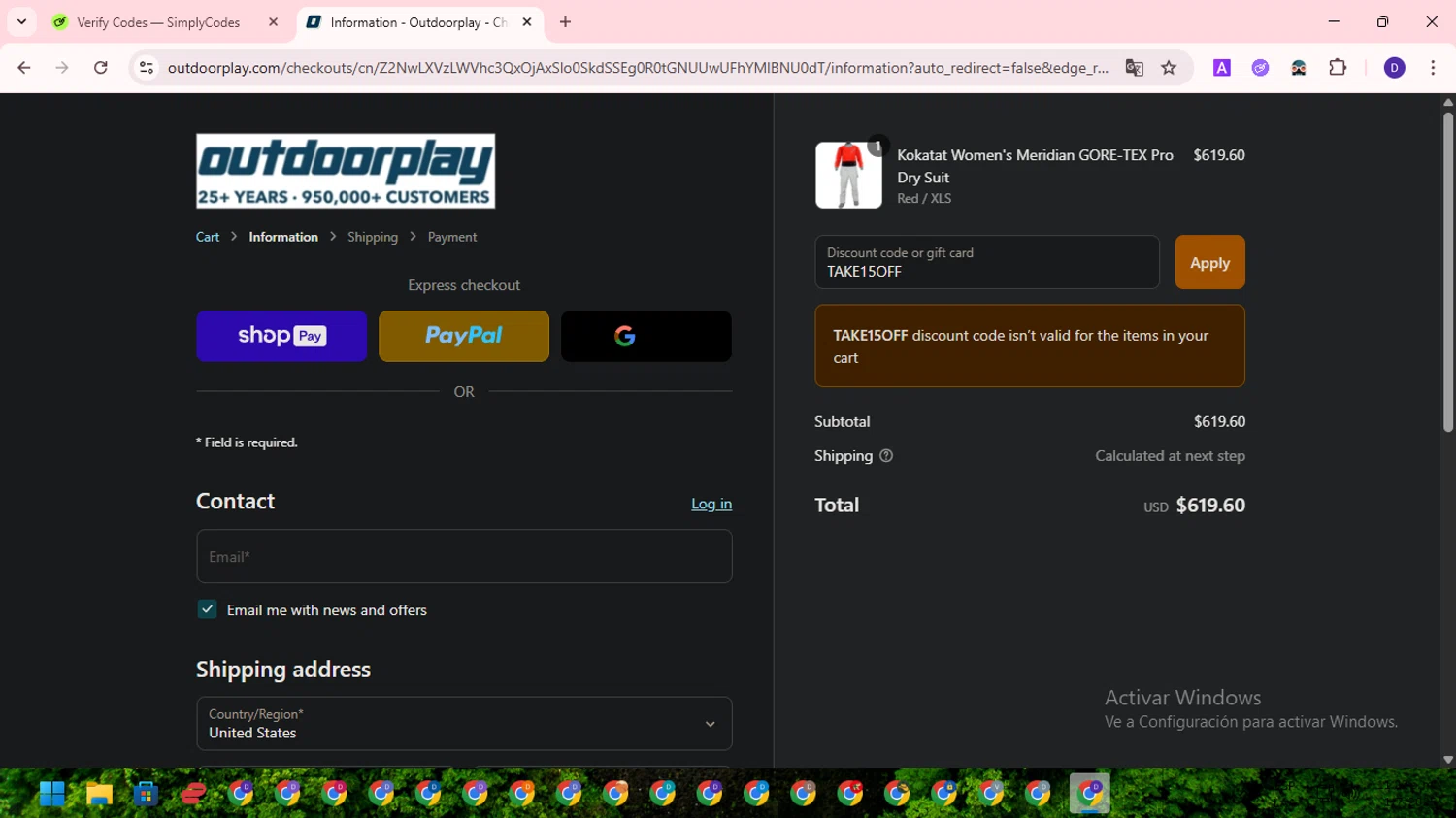Go back to Cart breadcrumb
Viewport: 1456px width, 818px height.
click(x=208, y=237)
